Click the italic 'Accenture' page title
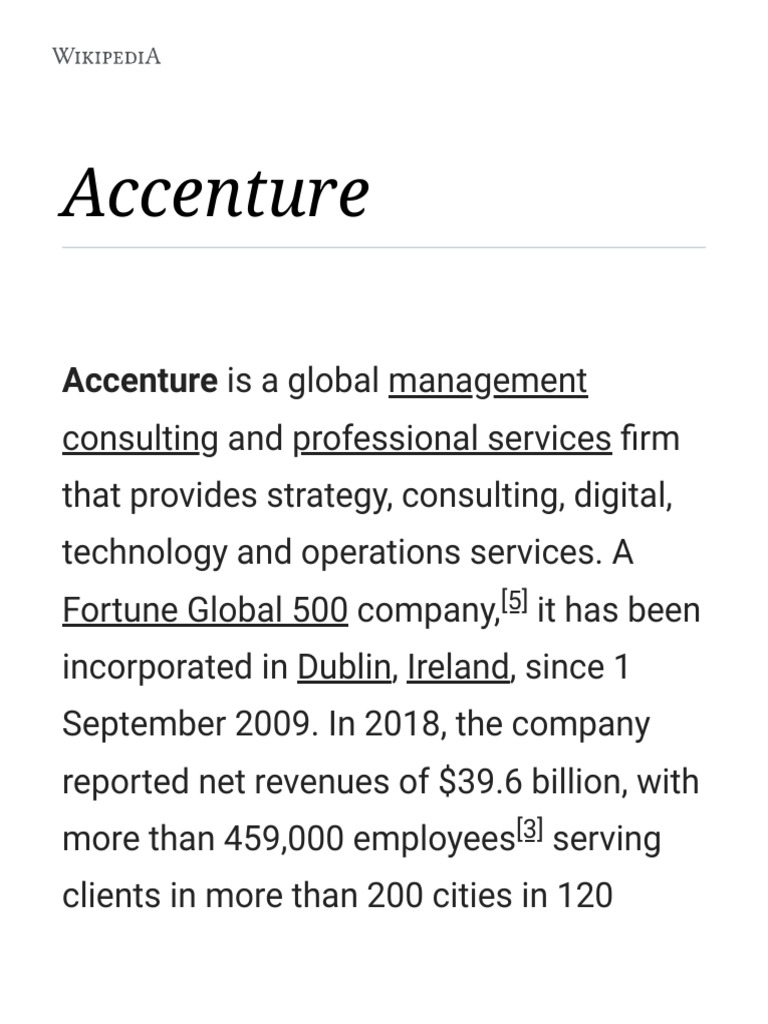 [215, 192]
